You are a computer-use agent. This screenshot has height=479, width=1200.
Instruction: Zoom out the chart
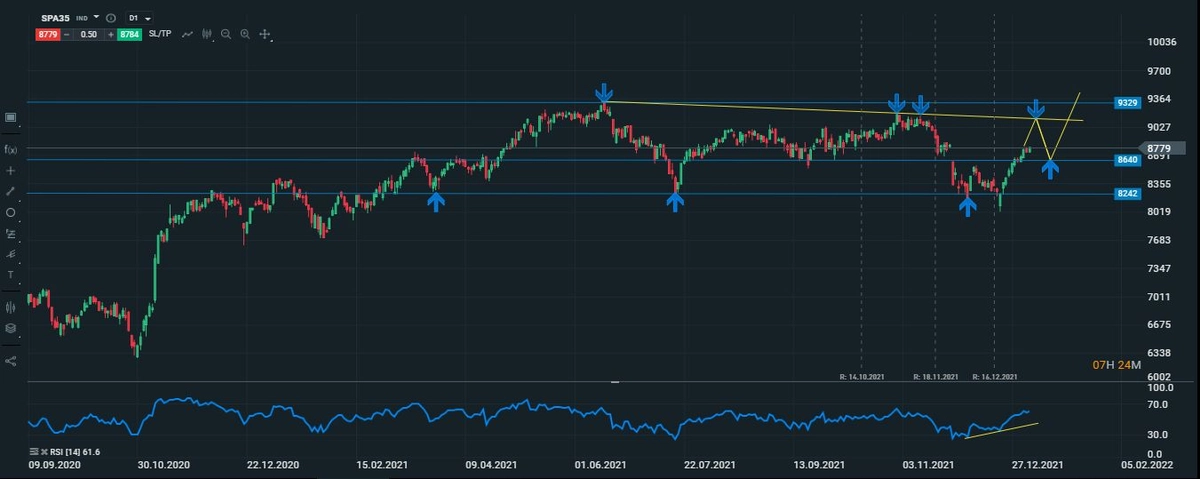coord(227,34)
